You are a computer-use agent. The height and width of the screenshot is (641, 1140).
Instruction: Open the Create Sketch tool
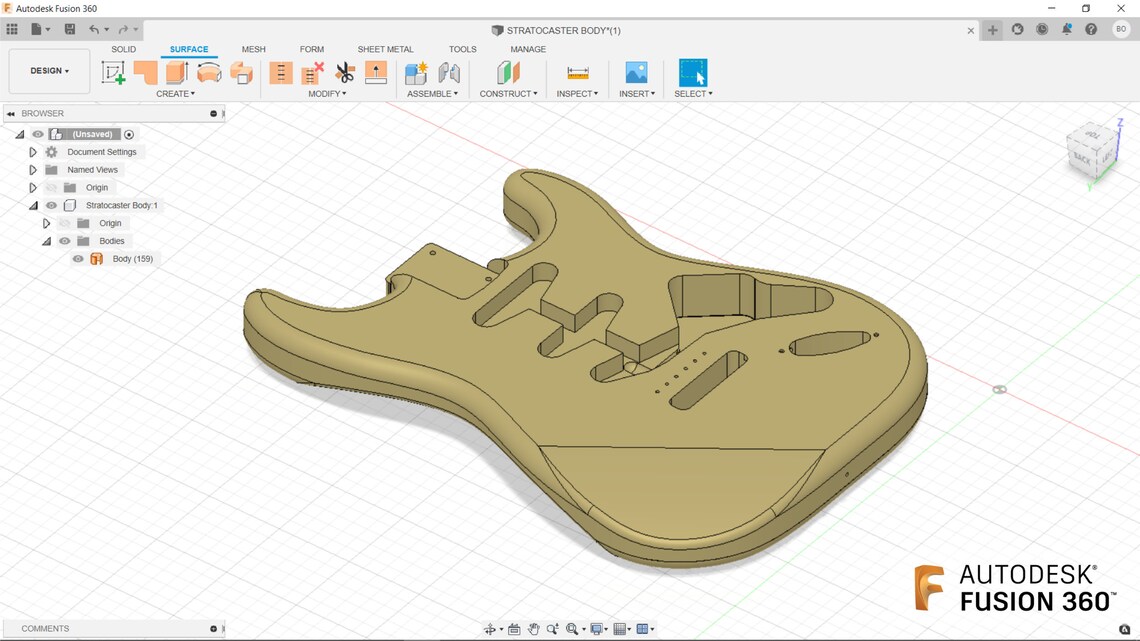tap(114, 71)
